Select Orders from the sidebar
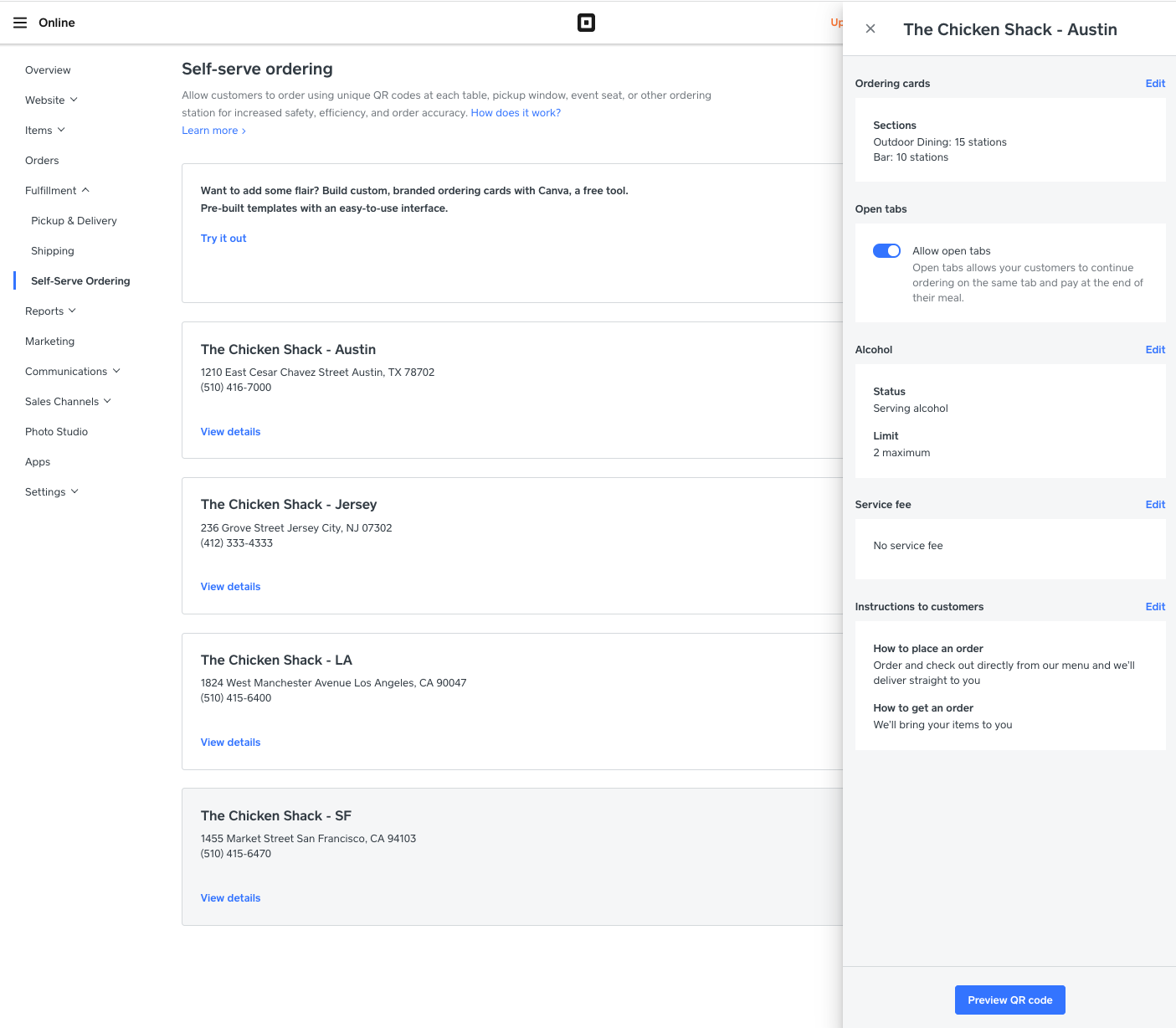 pyautogui.click(x=42, y=160)
